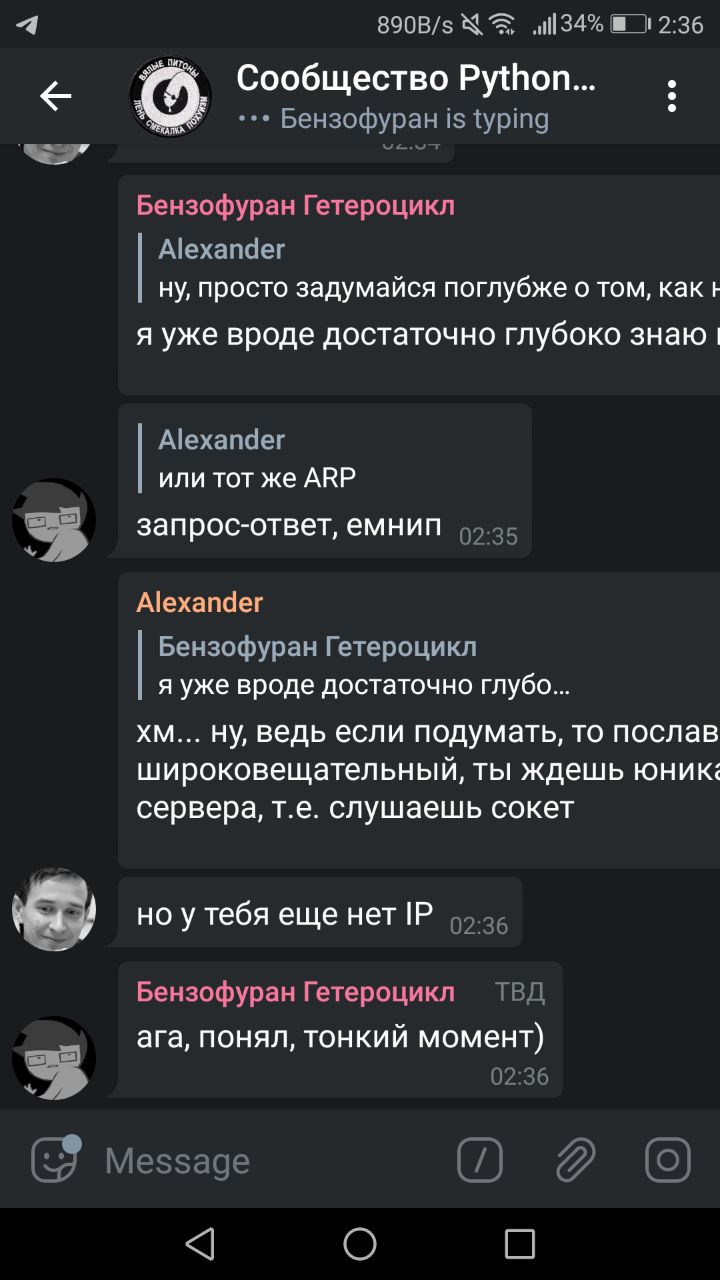Tap the Android home circle button
Viewport: 720px width, 1280px height.
pos(360,1244)
